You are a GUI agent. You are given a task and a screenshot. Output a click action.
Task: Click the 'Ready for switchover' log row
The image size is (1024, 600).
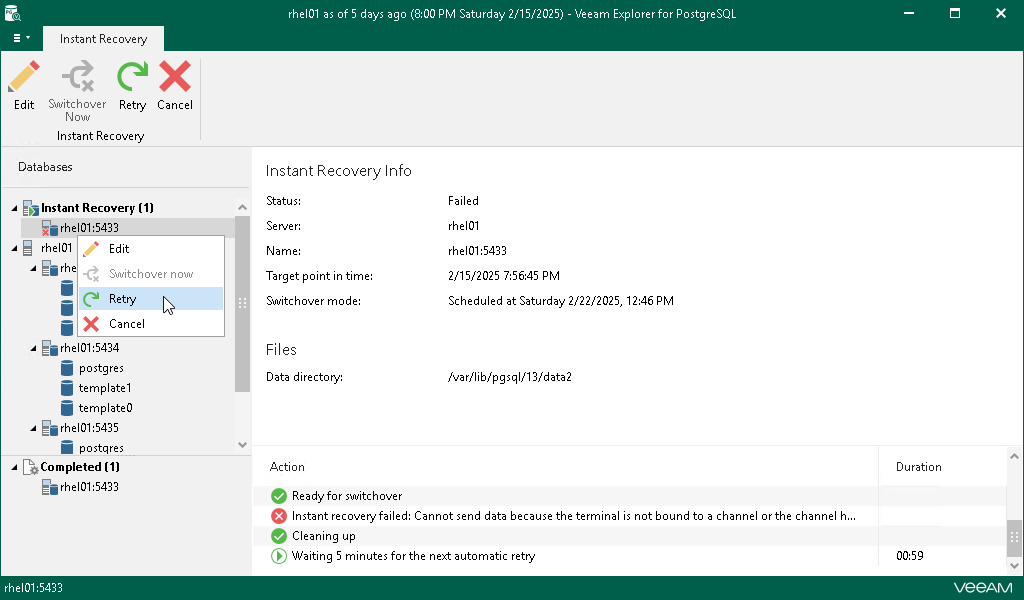630,496
